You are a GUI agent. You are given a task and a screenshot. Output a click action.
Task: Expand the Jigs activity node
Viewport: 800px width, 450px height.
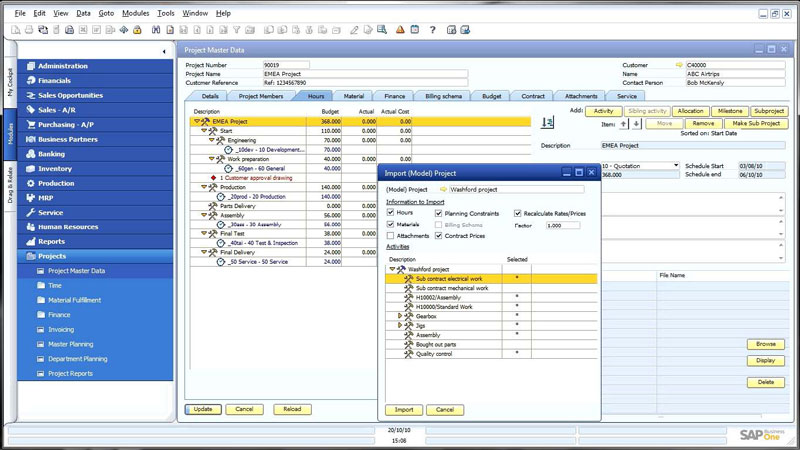400,325
